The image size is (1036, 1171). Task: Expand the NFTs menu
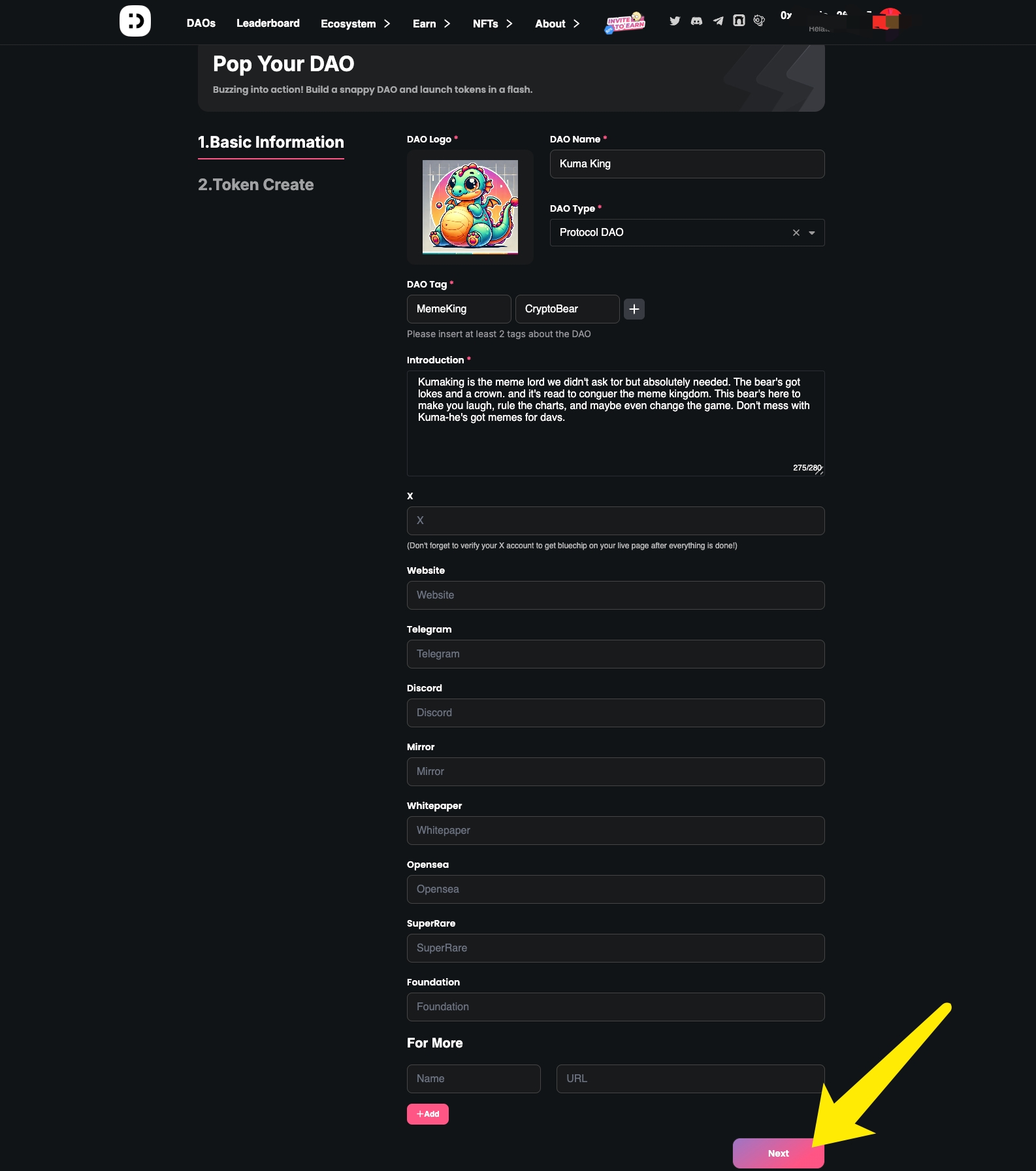pyautogui.click(x=493, y=24)
